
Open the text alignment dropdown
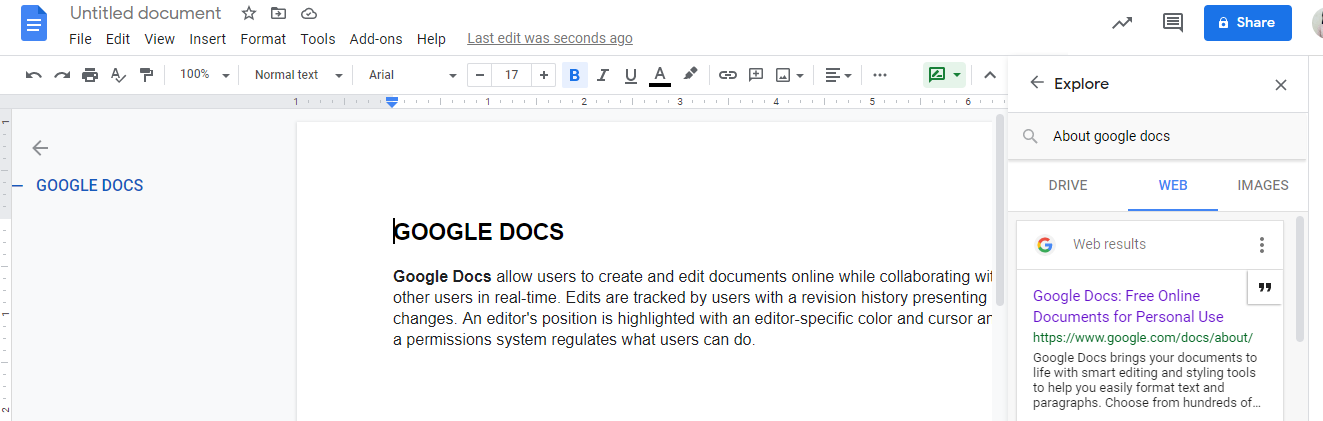coord(838,75)
